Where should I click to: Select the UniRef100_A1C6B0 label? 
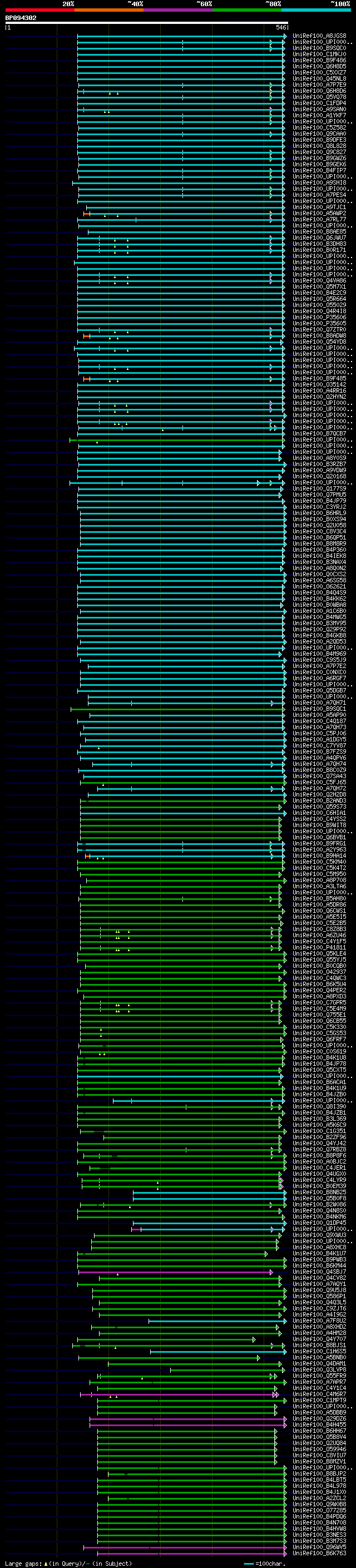coord(319,611)
